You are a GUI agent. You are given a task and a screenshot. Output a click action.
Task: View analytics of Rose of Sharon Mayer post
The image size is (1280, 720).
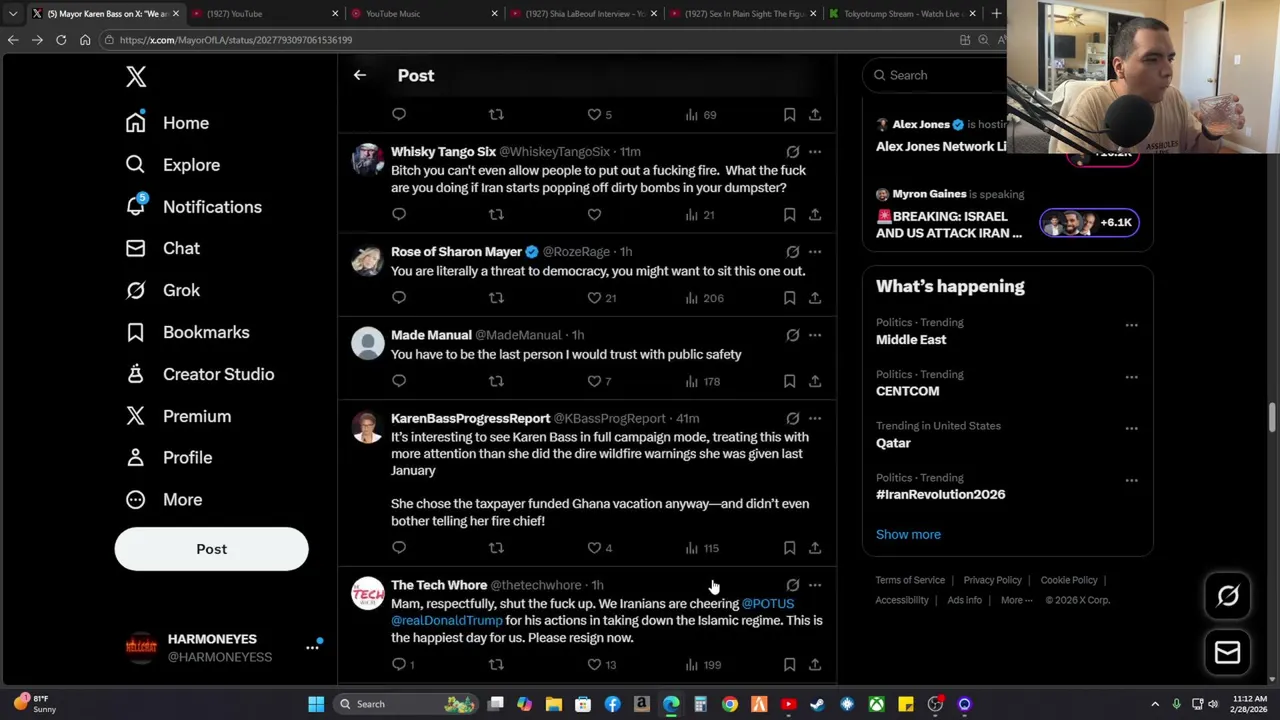point(704,297)
